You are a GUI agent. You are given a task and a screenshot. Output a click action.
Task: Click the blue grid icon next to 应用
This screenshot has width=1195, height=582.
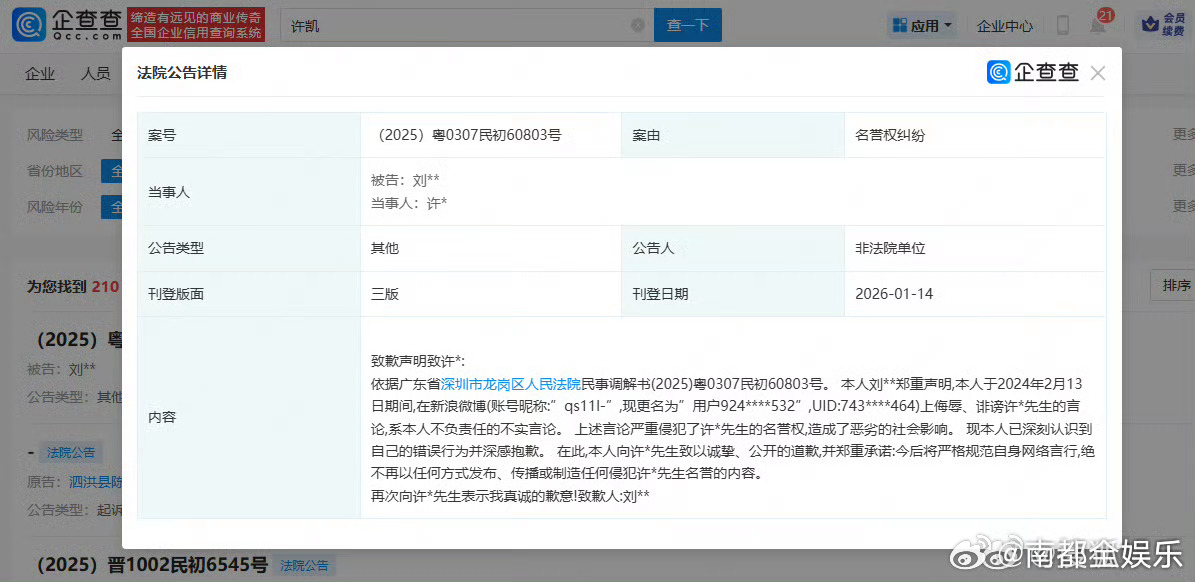tap(898, 24)
